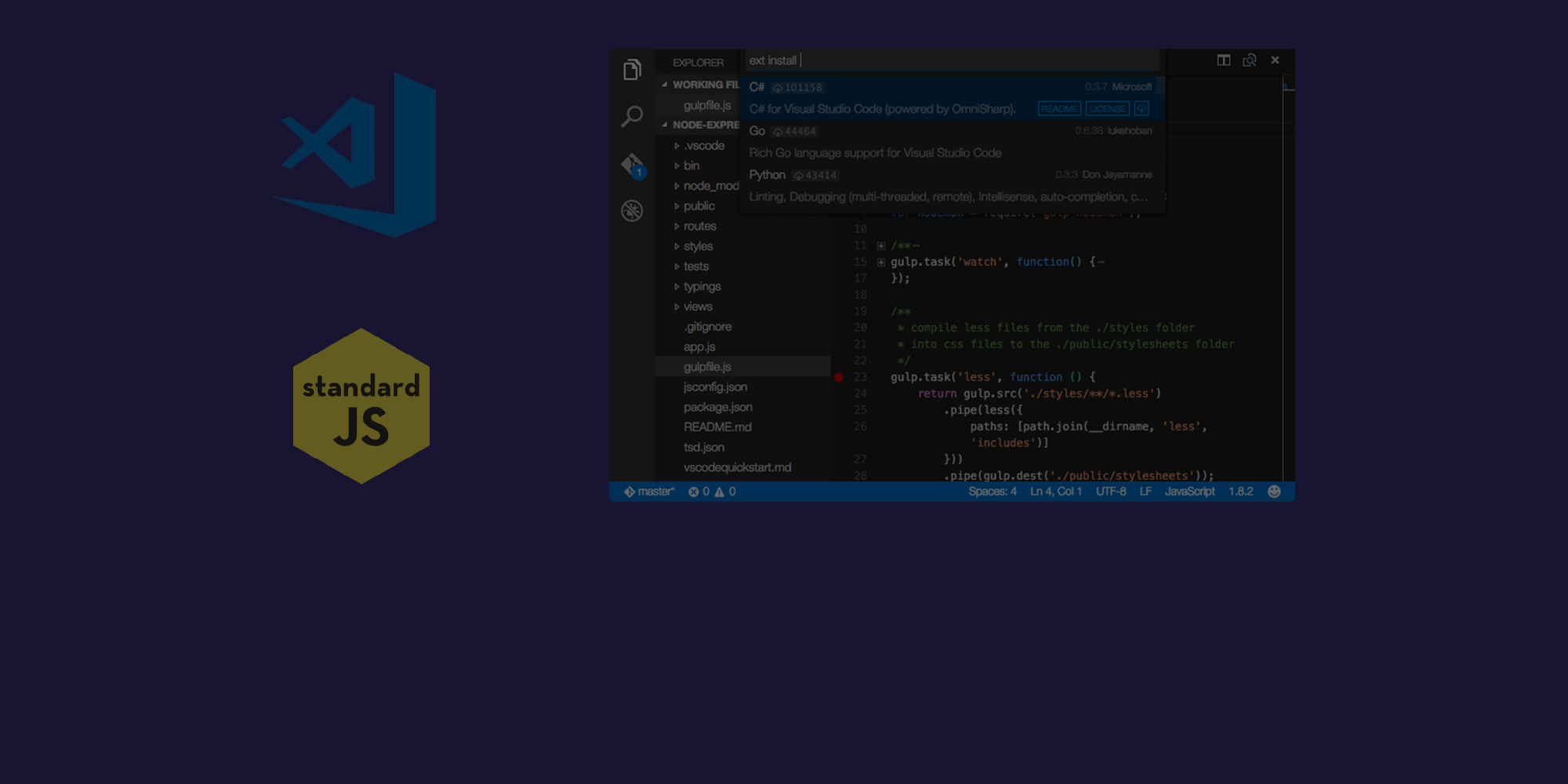Expand the node_modules folder
This screenshot has height=784, width=1568.
[706, 186]
